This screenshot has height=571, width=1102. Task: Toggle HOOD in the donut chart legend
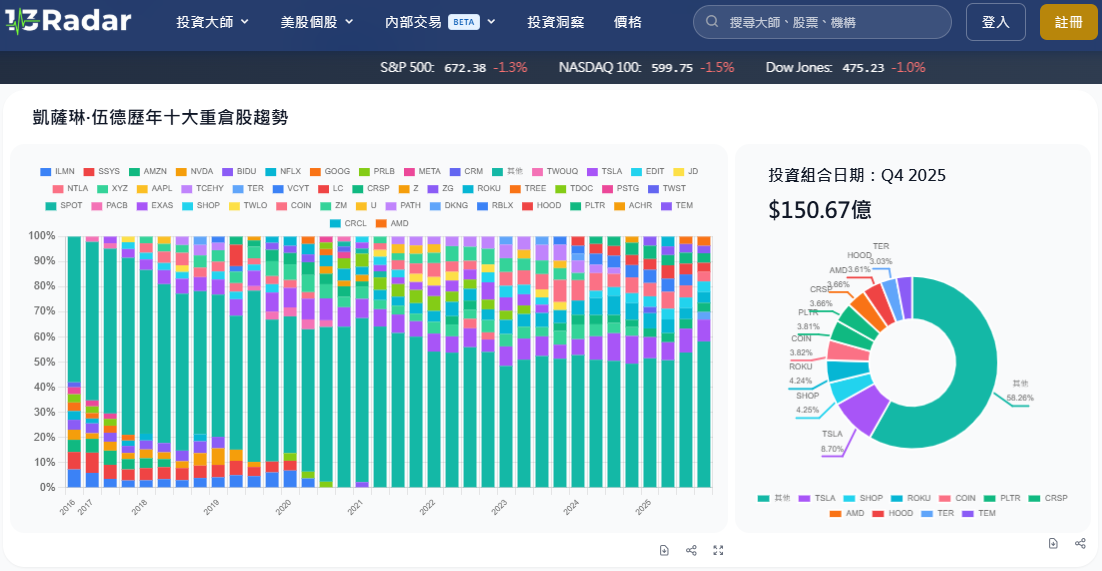coord(895,513)
